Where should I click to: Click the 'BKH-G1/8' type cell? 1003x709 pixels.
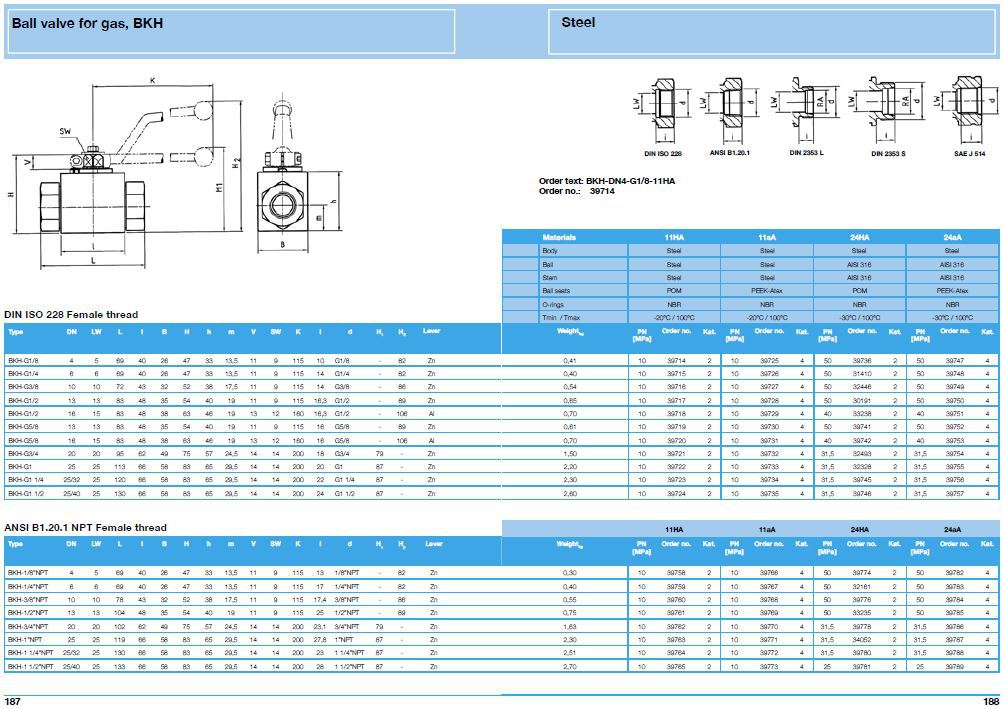click(22, 361)
